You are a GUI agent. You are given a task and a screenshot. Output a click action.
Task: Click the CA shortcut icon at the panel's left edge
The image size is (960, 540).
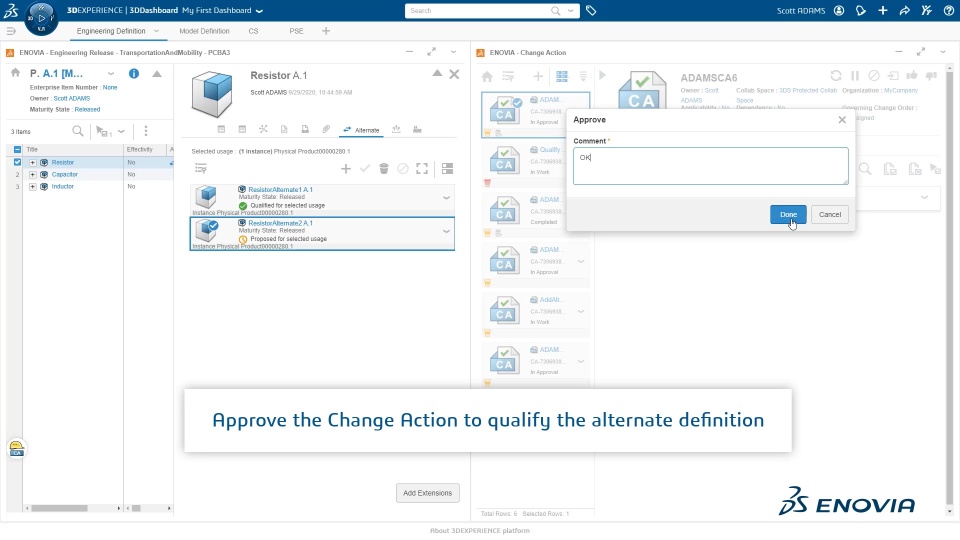(x=17, y=449)
